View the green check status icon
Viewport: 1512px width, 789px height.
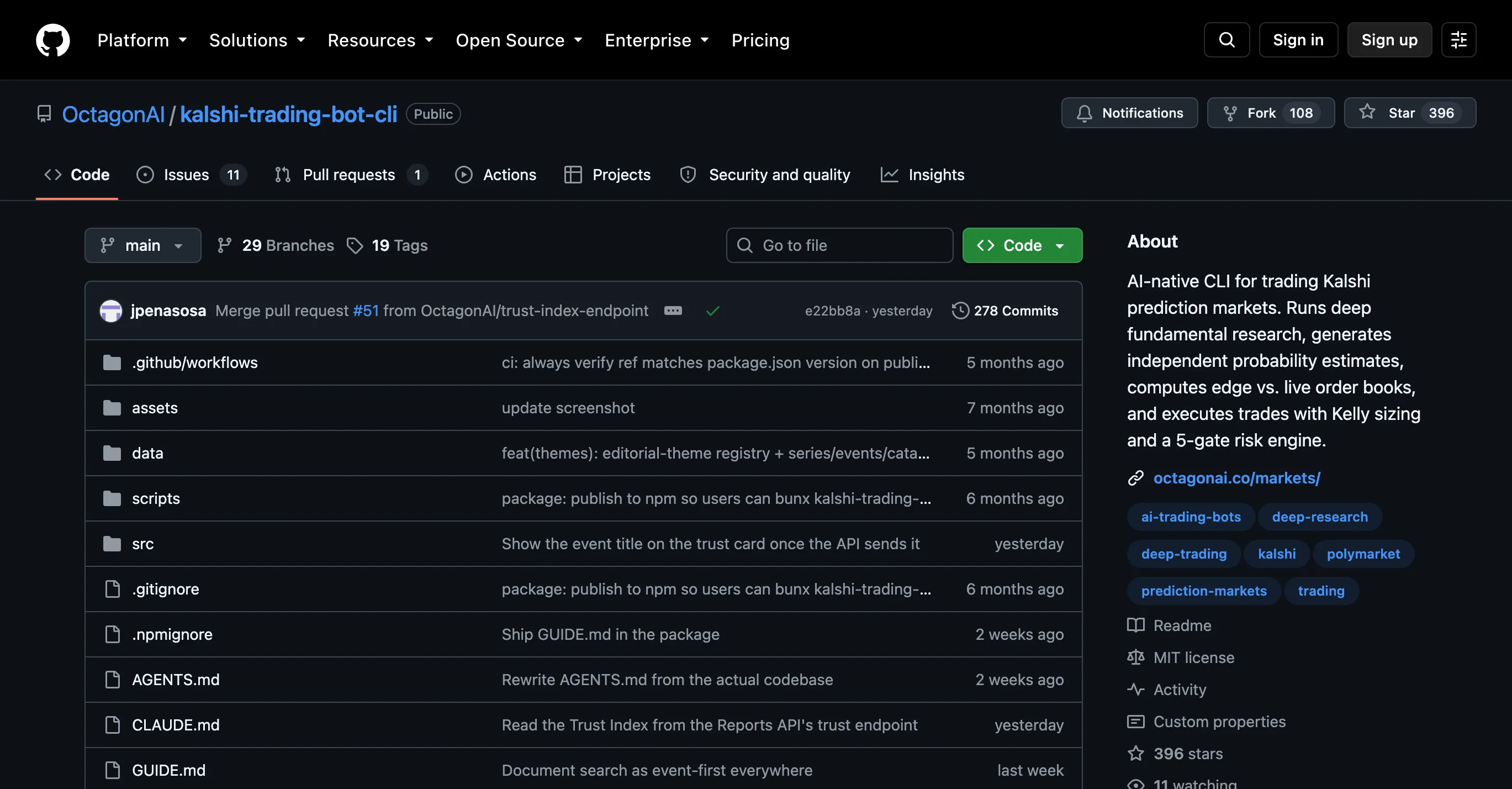(x=712, y=311)
